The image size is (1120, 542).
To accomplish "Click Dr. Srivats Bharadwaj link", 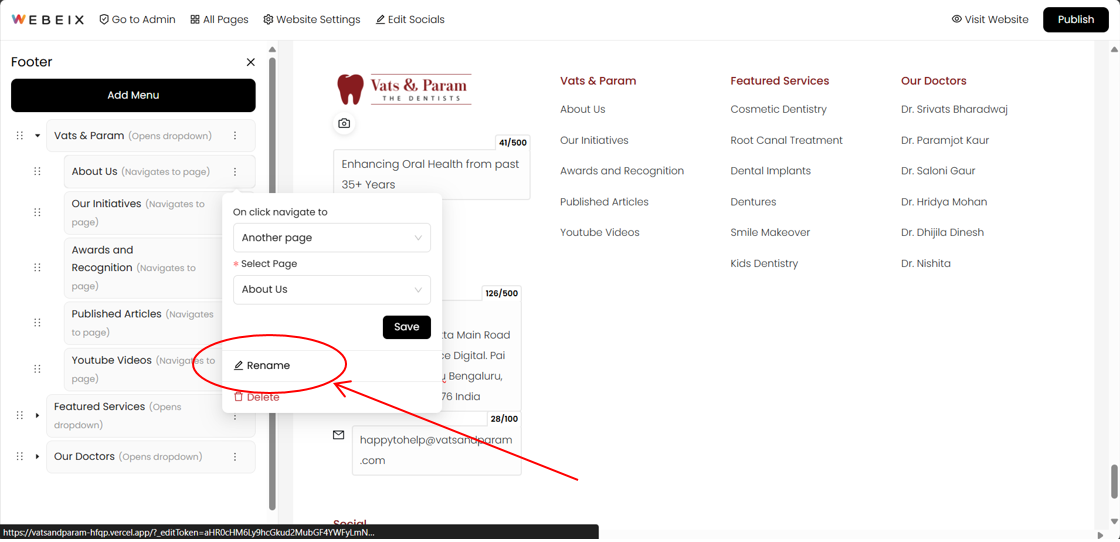I will pos(954,109).
